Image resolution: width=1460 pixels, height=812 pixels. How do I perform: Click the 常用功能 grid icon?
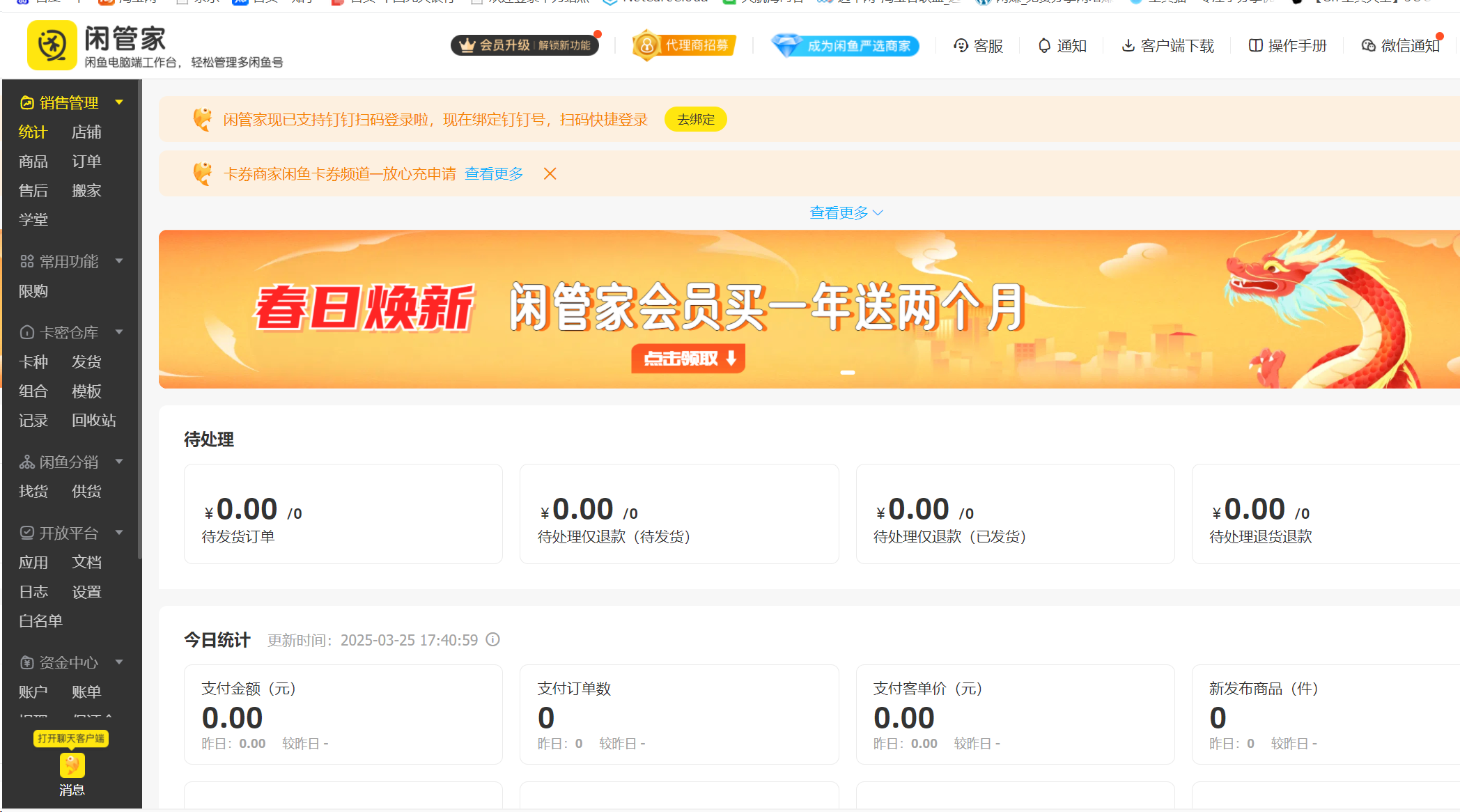pos(27,262)
